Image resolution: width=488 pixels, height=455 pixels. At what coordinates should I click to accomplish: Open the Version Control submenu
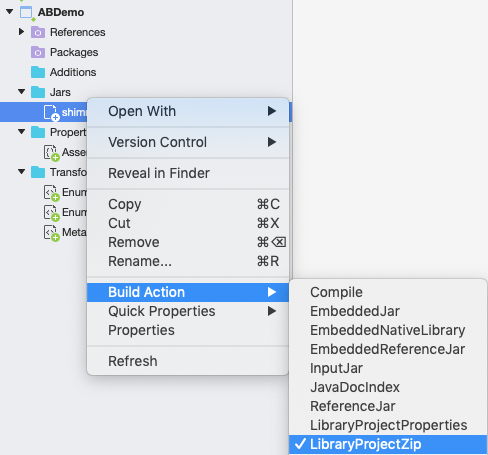point(188,142)
